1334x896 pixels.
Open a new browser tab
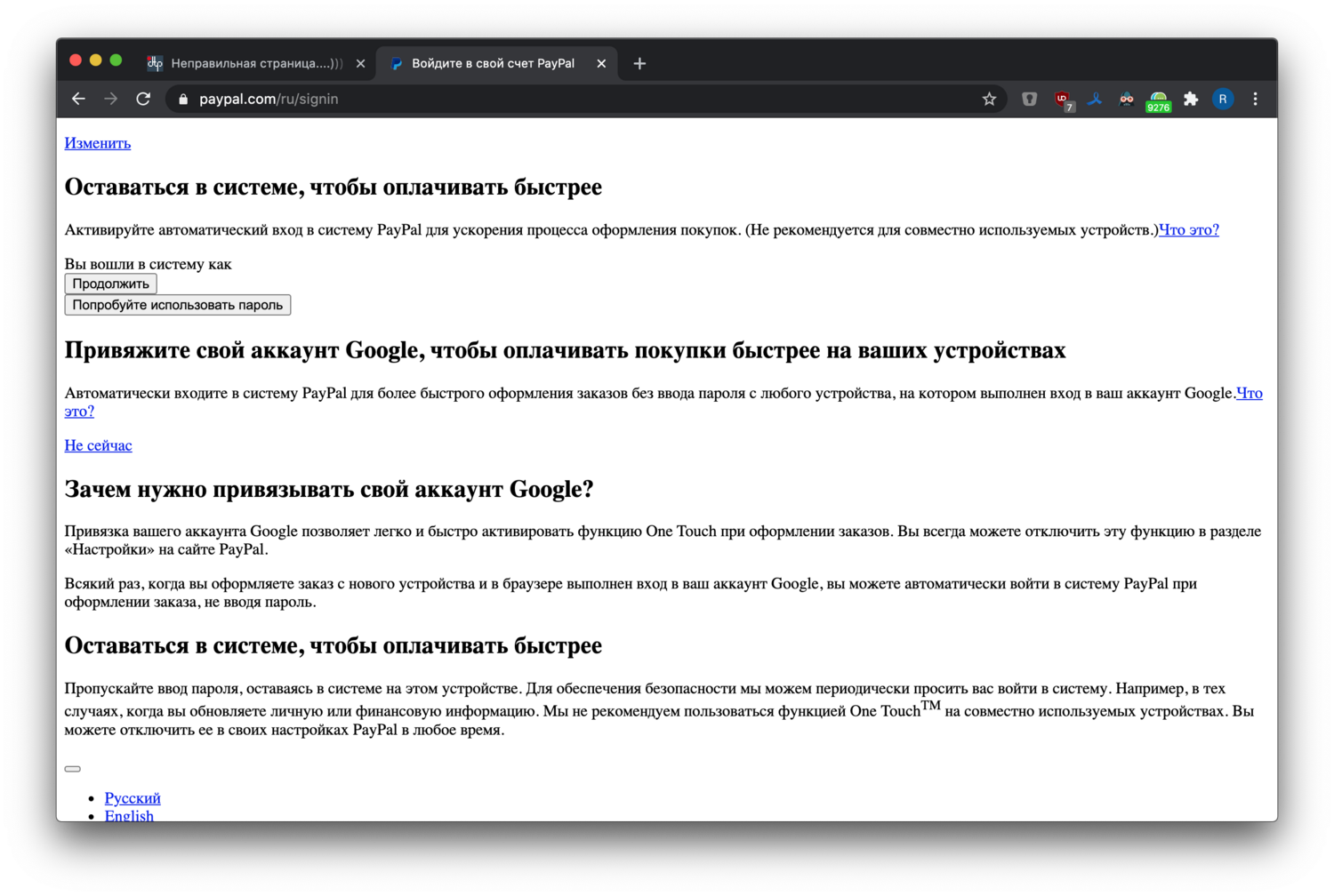(x=639, y=63)
